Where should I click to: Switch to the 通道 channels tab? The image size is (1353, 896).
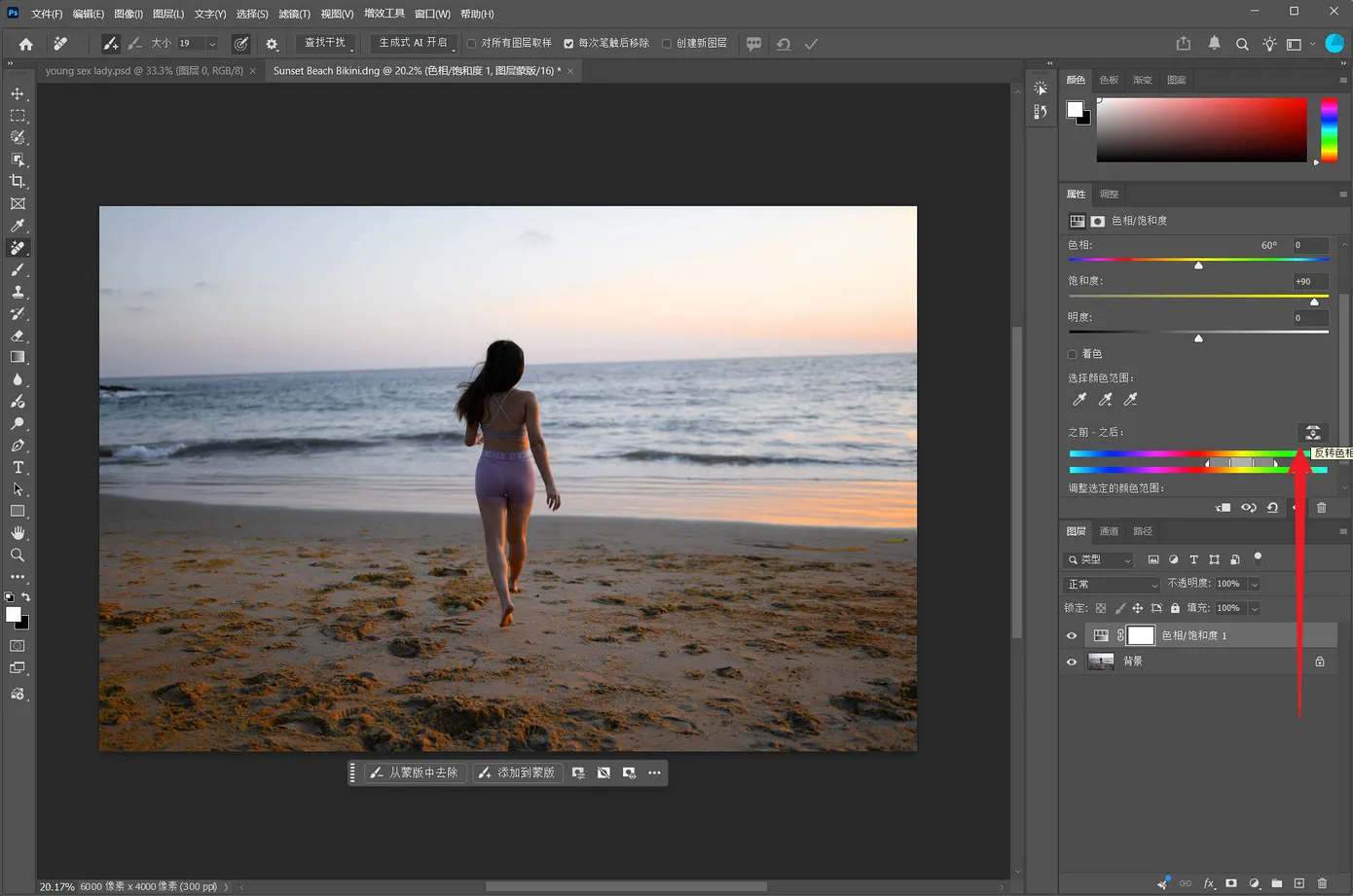click(1109, 531)
